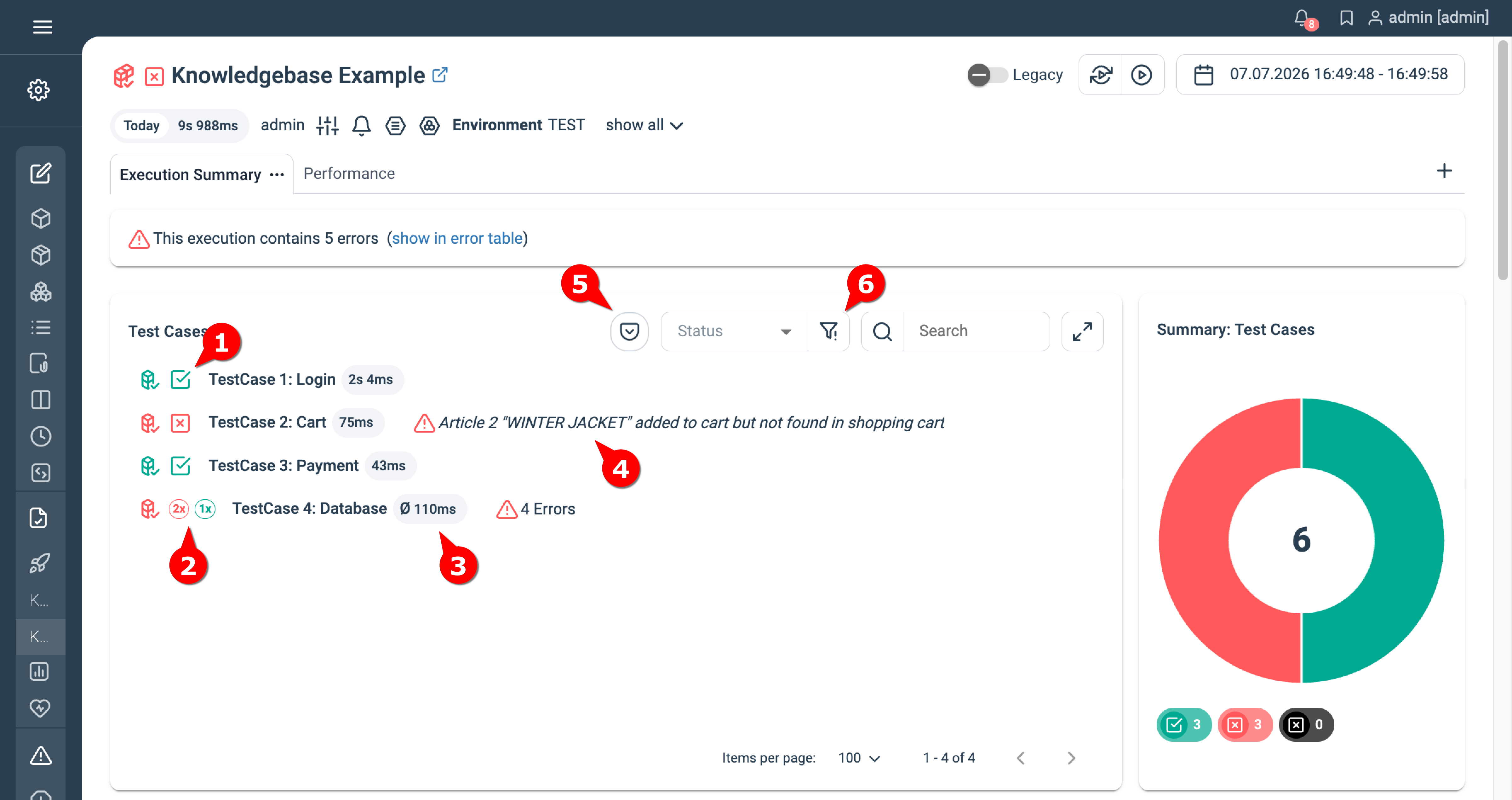Image resolution: width=1512 pixels, height=800 pixels.
Task: Expand Test Cases panel to fullscreen
Action: tap(1082, 332)
